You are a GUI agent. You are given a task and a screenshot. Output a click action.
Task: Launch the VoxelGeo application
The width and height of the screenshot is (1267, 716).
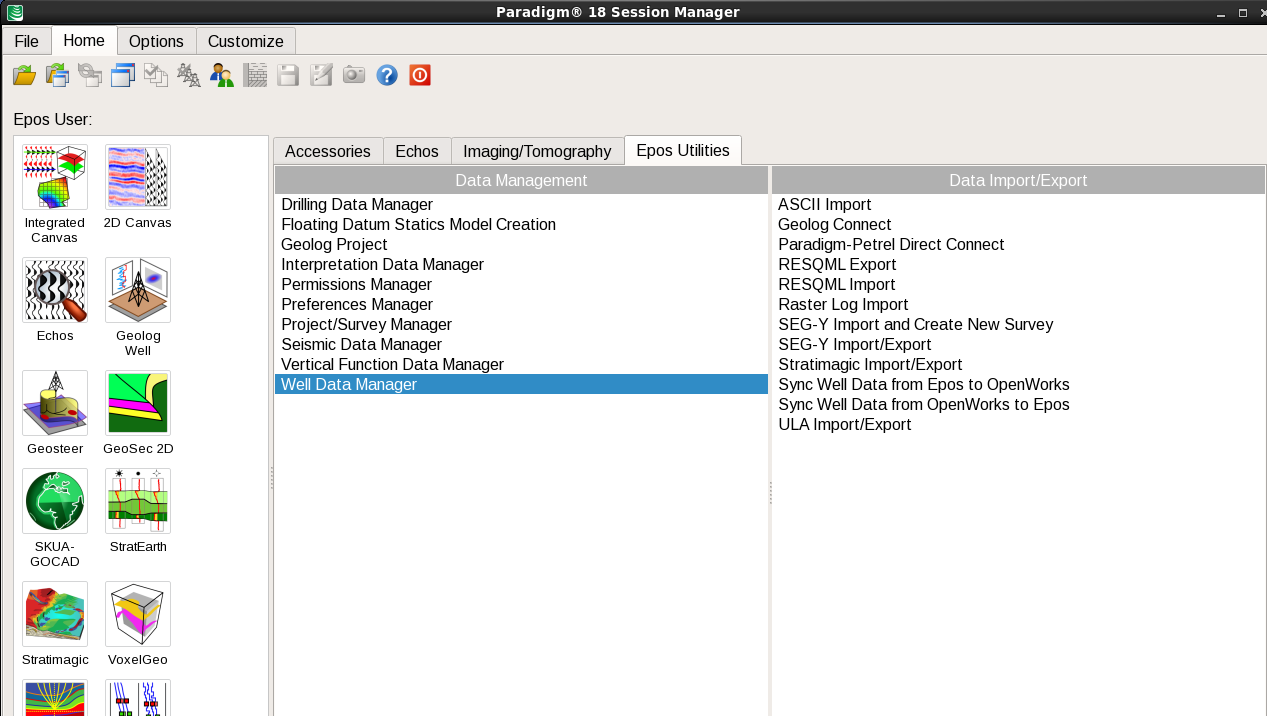coord(138,614)
